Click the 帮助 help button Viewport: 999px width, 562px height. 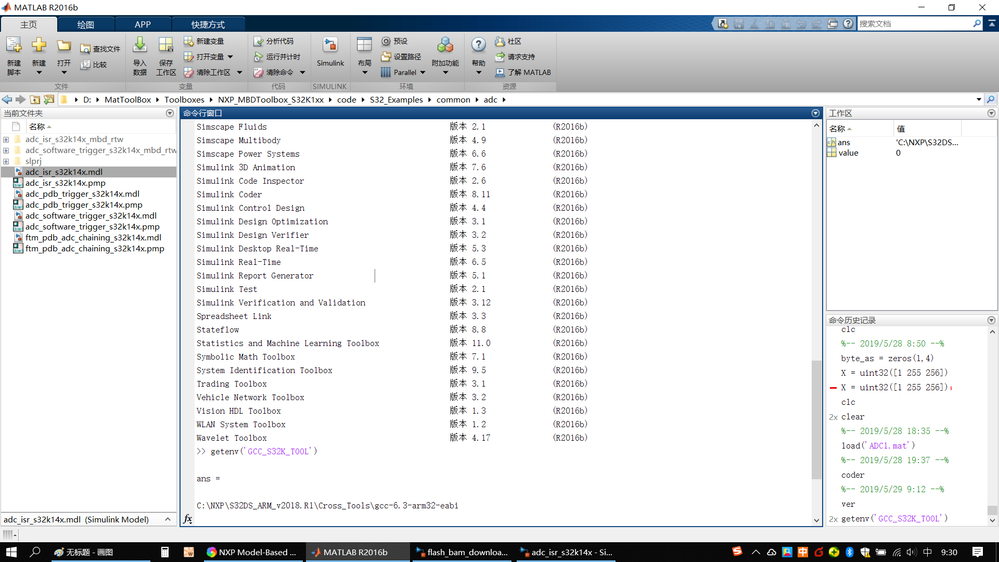click(478, 56)
